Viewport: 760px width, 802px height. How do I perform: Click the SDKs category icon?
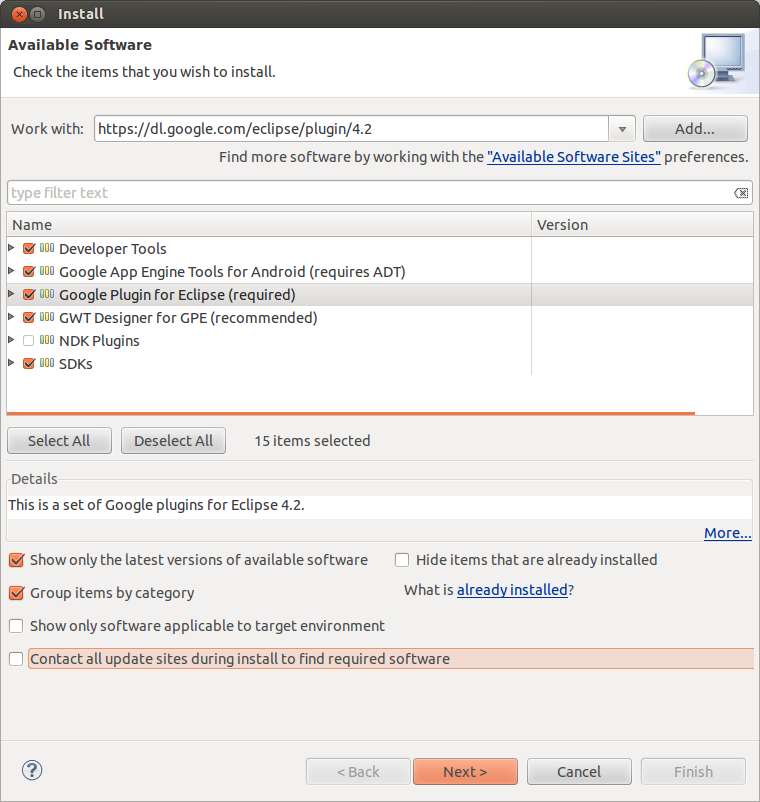(x=47, y=363)
